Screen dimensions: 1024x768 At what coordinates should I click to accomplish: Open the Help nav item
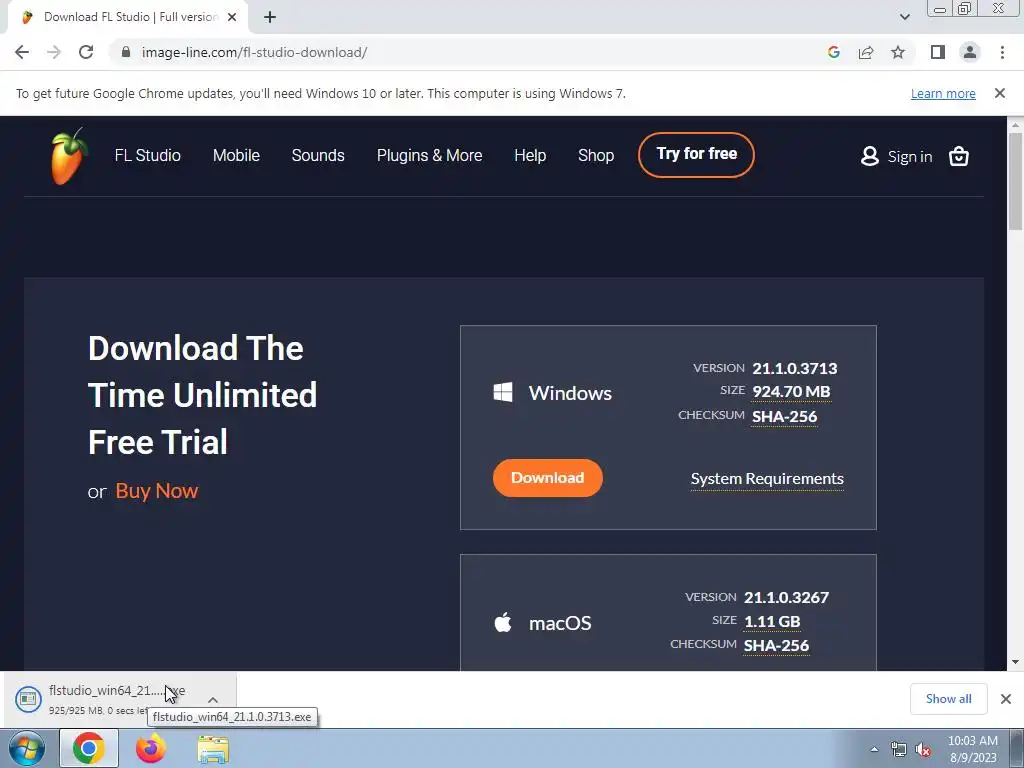click(x=530, y=155)
